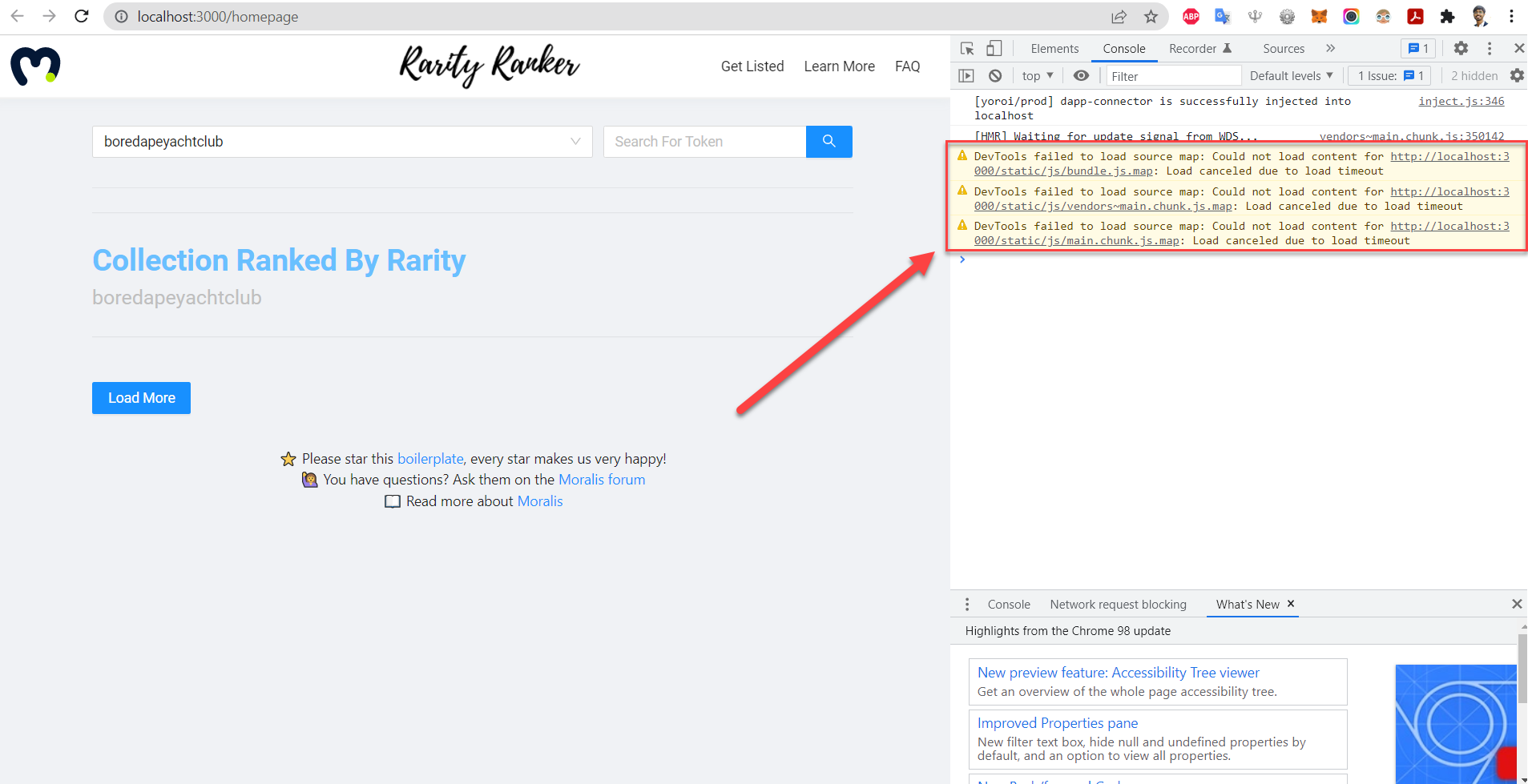Select drawer Console tab
Viewport: 1528px width, 784px height.
(1009, 605)
